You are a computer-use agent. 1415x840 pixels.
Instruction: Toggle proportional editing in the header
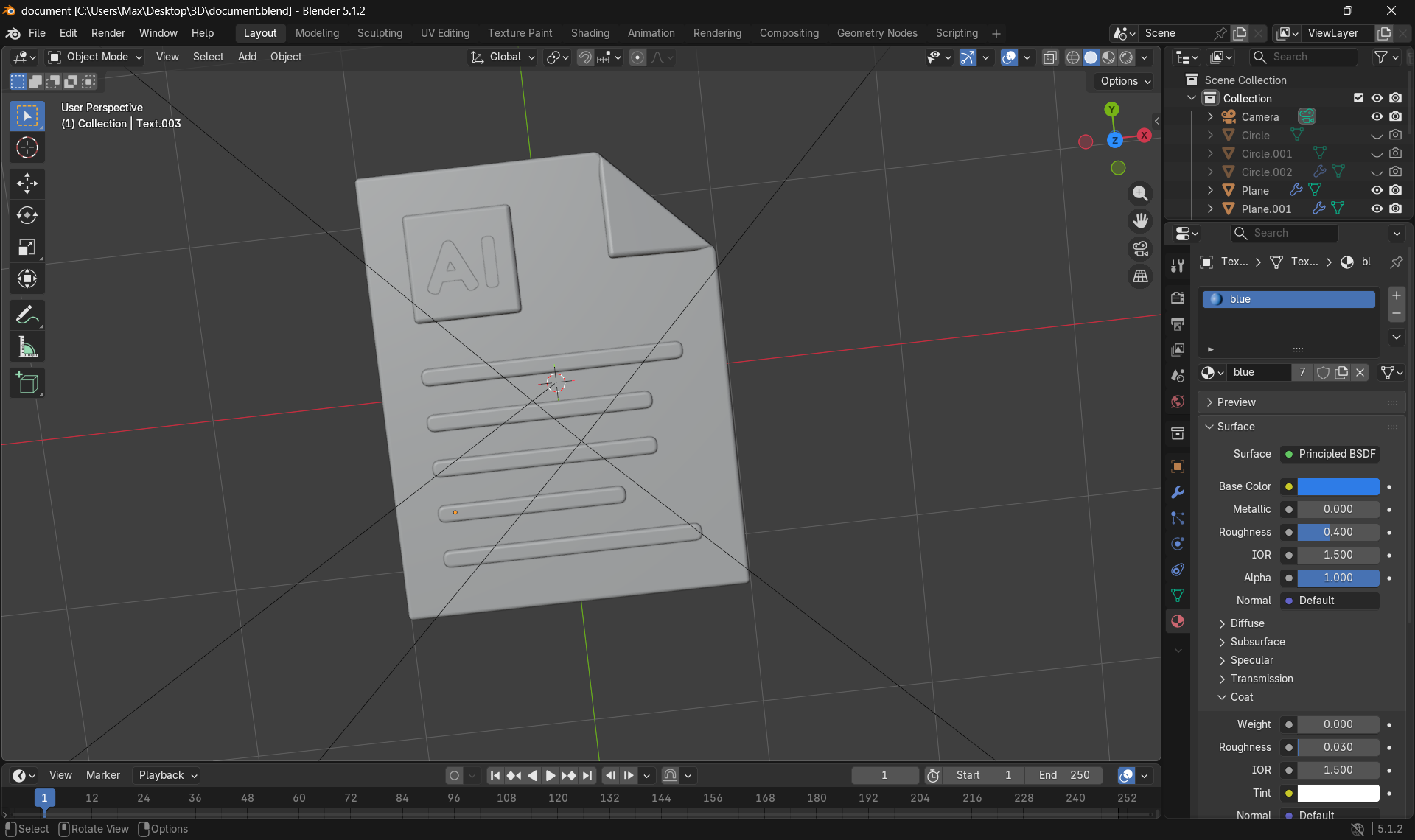638,57
